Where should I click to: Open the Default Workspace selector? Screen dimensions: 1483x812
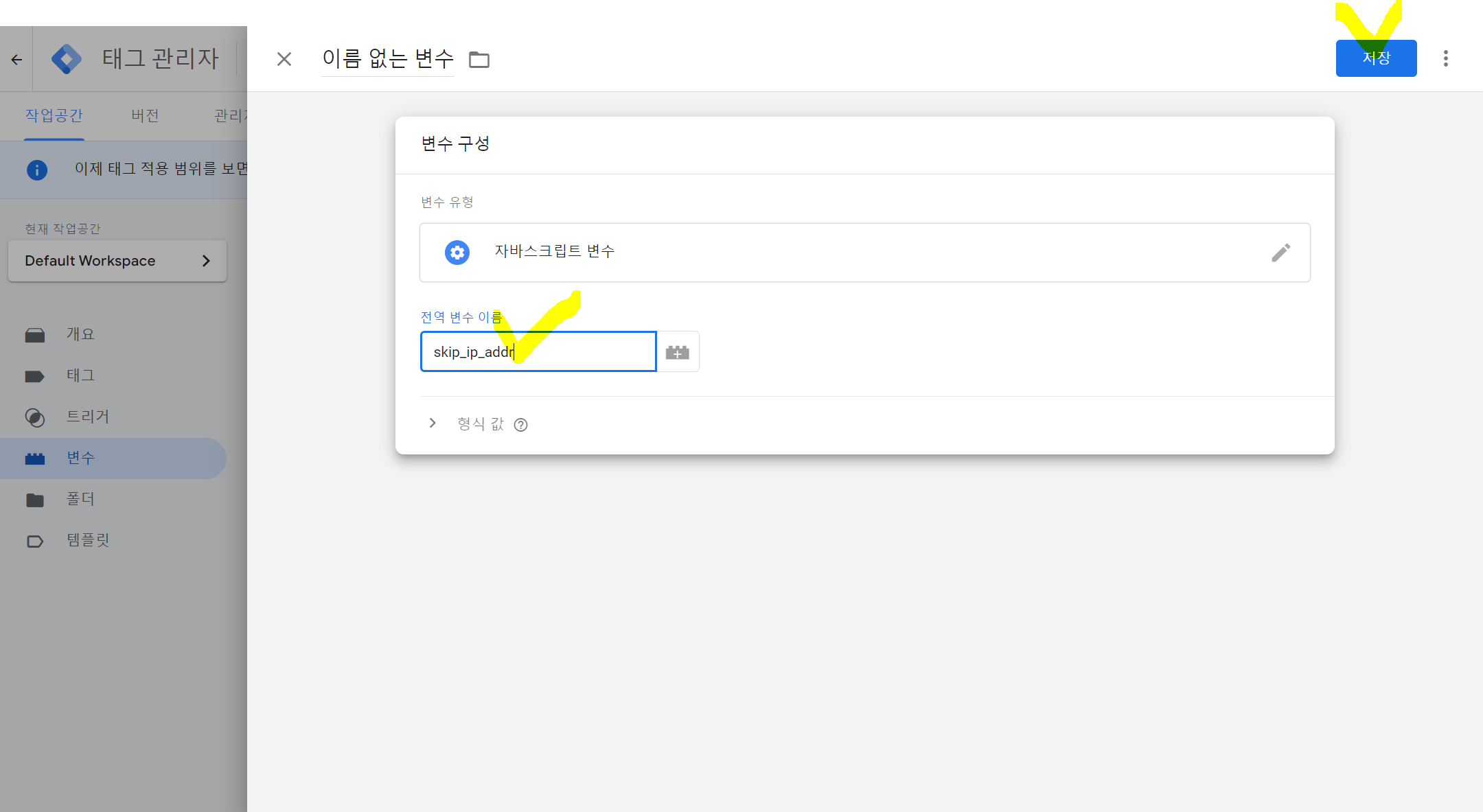click(x=117, y=261)
